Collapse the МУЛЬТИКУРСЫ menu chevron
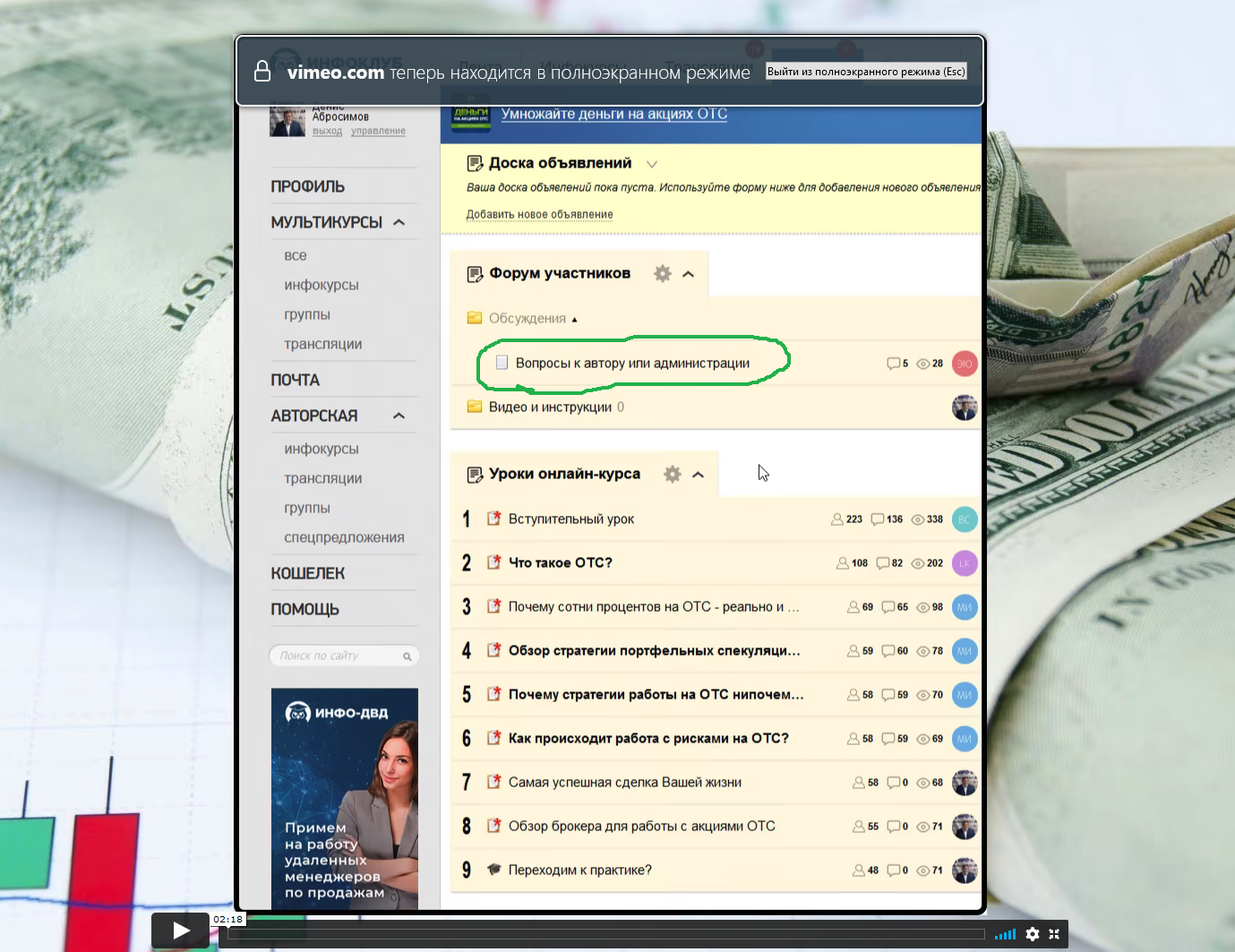This screenshot has height=952, width=1235. point(399,222)
